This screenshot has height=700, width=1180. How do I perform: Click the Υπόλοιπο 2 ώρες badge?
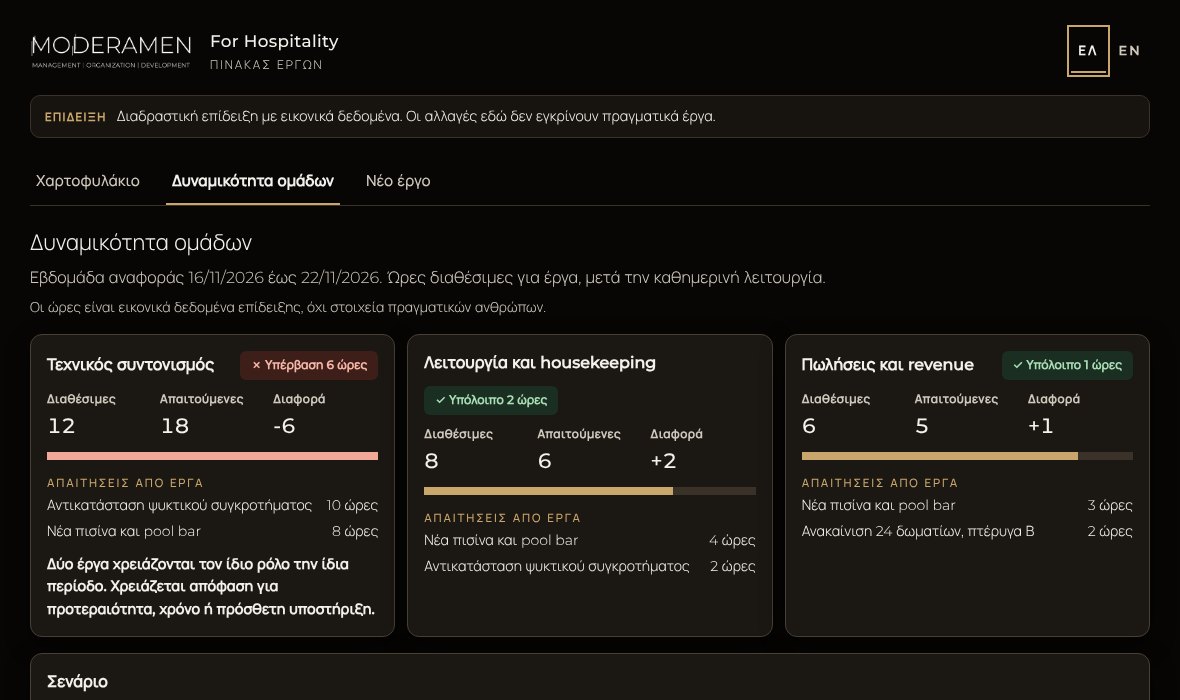tap(491, 400)
